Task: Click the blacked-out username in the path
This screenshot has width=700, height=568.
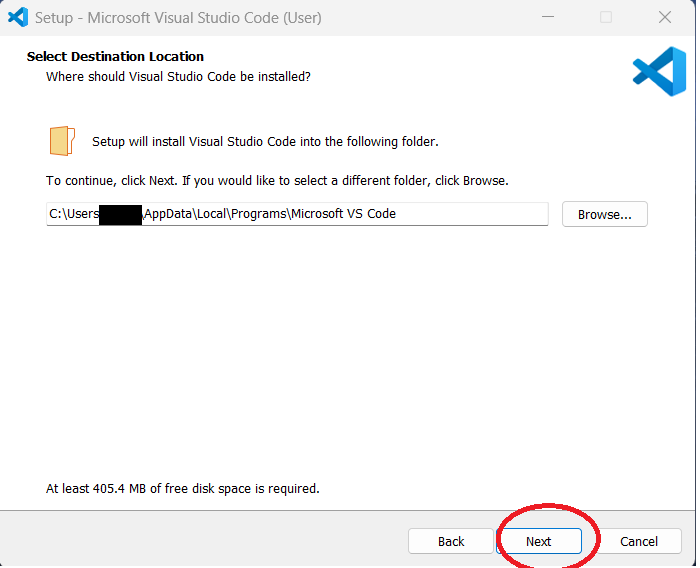Action: click(x=121, y=214)
